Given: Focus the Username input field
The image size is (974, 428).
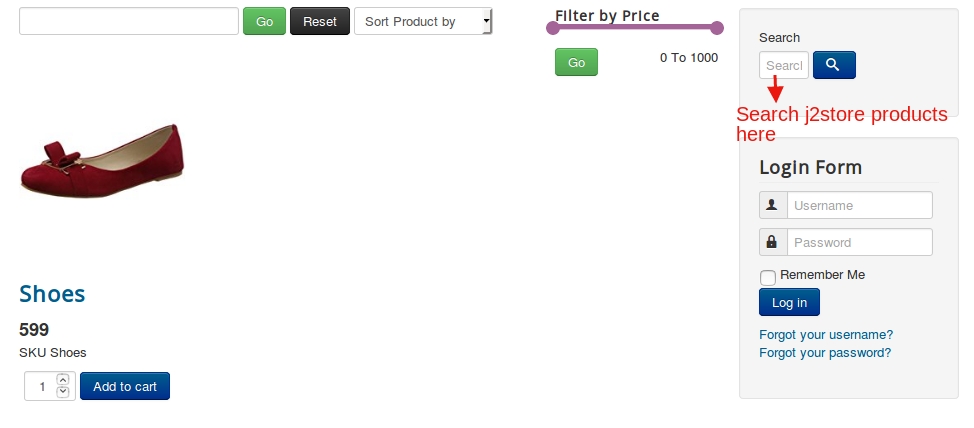Looking at the screenshot, I should click(x=859, y=205).
